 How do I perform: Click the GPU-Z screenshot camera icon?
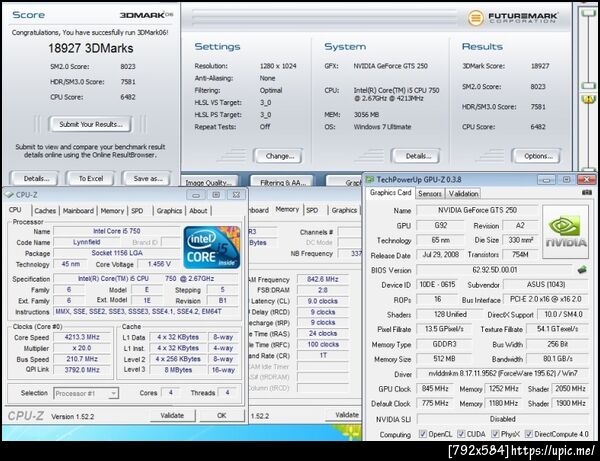(587, 193)
